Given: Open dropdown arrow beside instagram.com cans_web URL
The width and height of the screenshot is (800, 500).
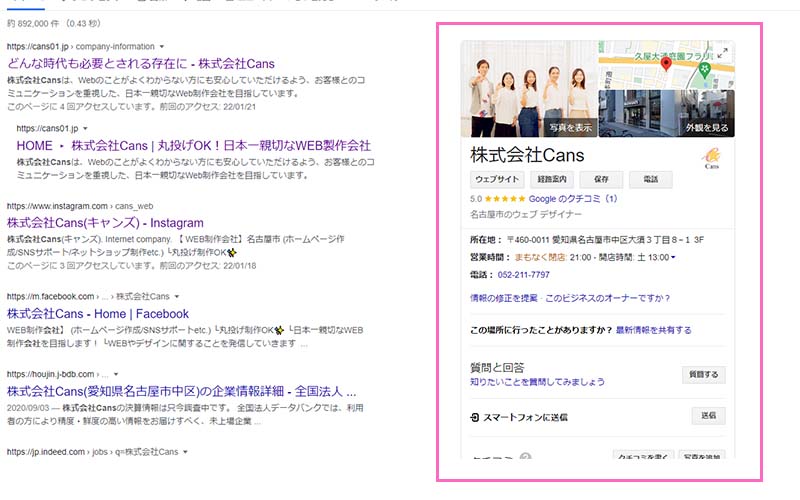Looking at the screenshot, I should (x=160, y=206).
